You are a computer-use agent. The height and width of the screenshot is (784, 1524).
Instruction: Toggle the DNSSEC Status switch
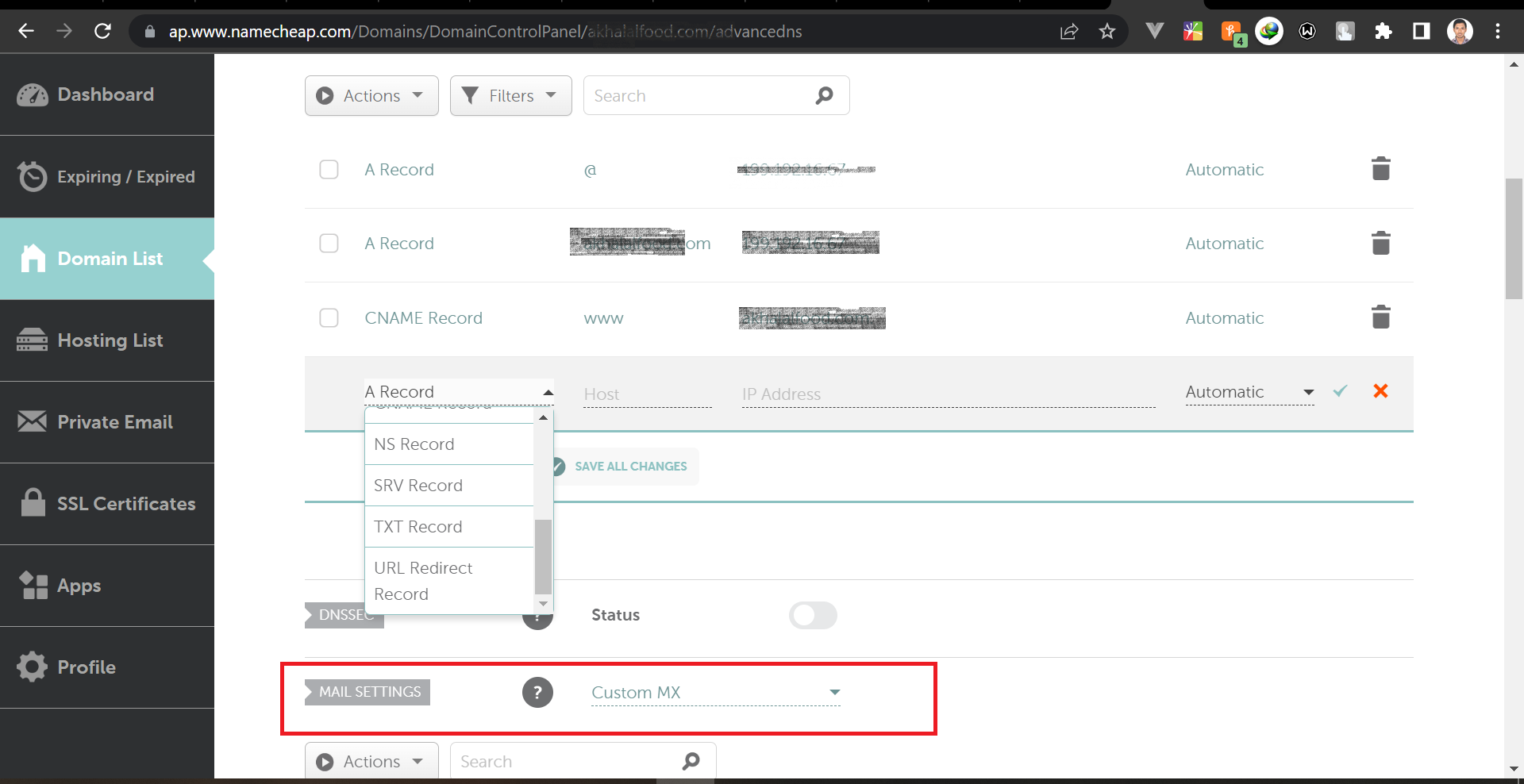[x=813, y=615]
